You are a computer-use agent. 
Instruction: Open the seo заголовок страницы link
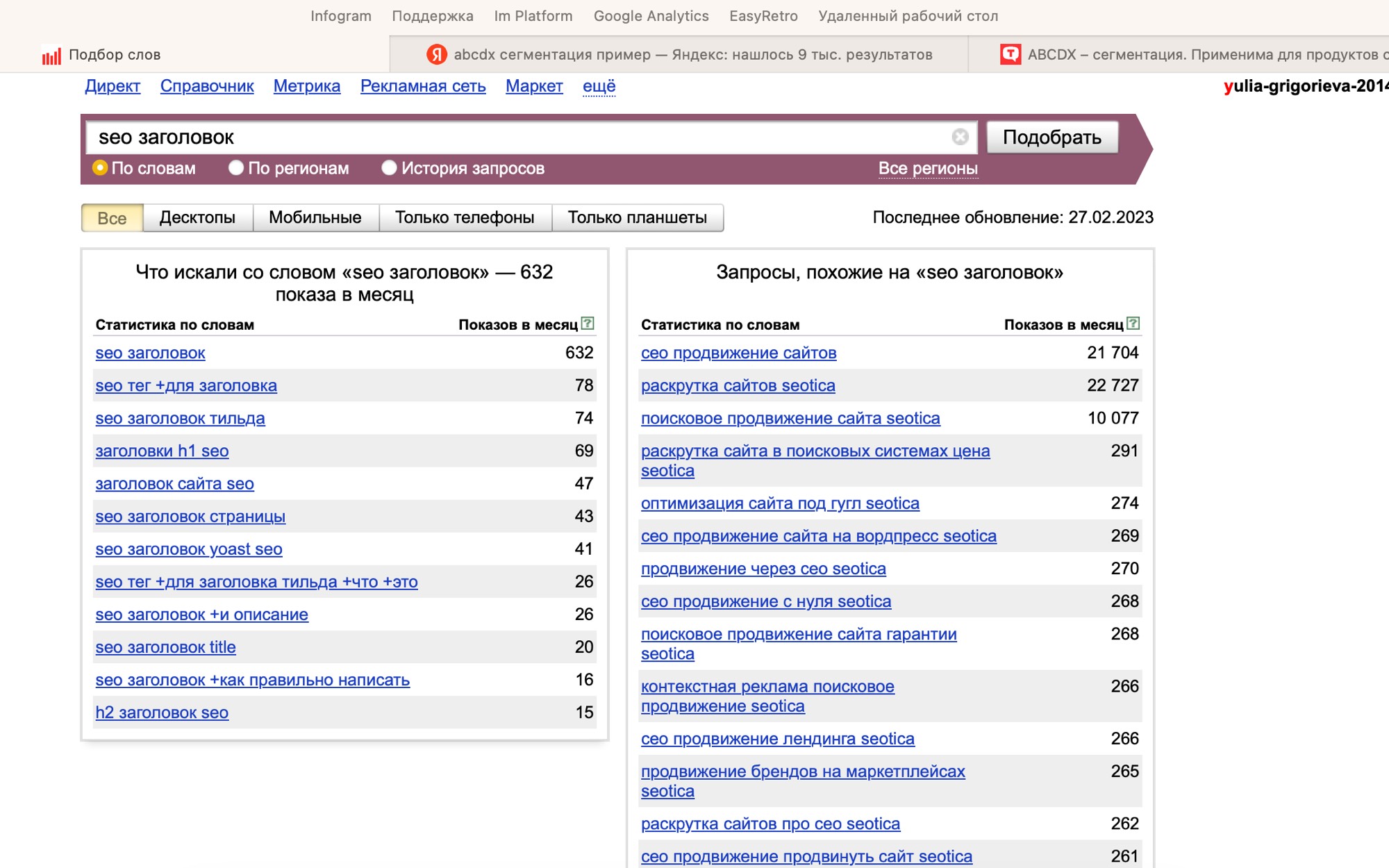(190, 516)
